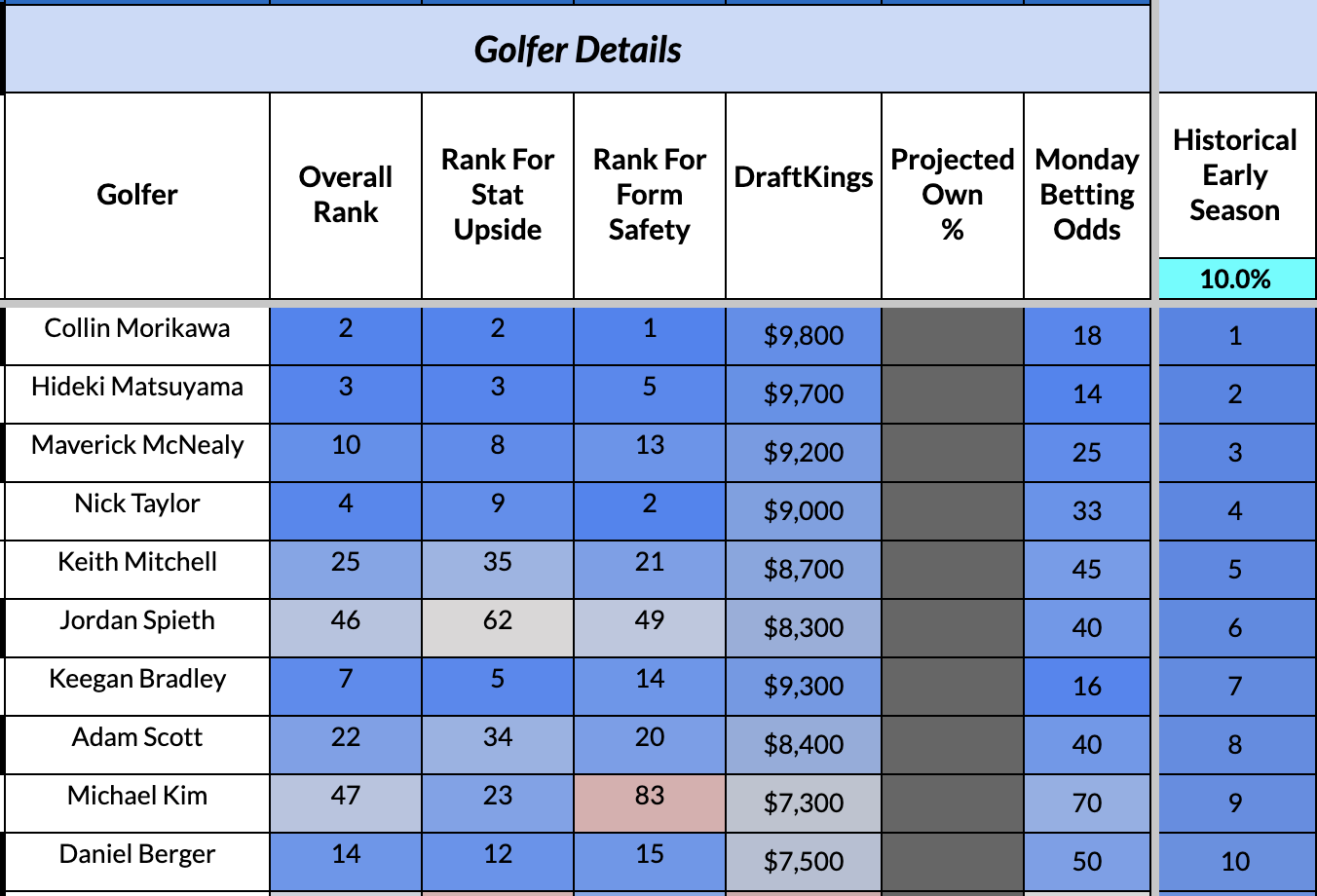This screenshot has height=896, width=1317.
Task: Click the Rank For Stat Upside header
Action: [x=498, y=195]
